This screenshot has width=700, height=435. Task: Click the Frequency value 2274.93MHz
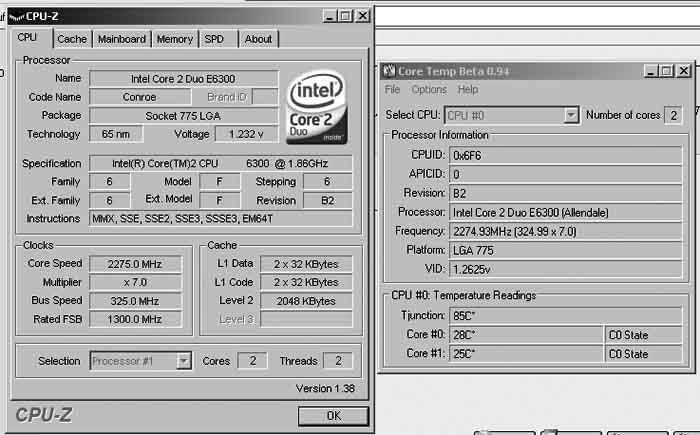(566, 231)
